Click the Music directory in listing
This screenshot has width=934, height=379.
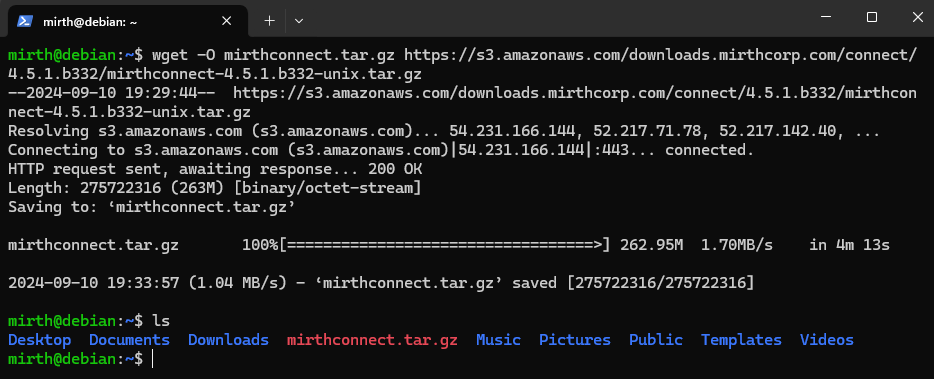click(x=499, y=340)
